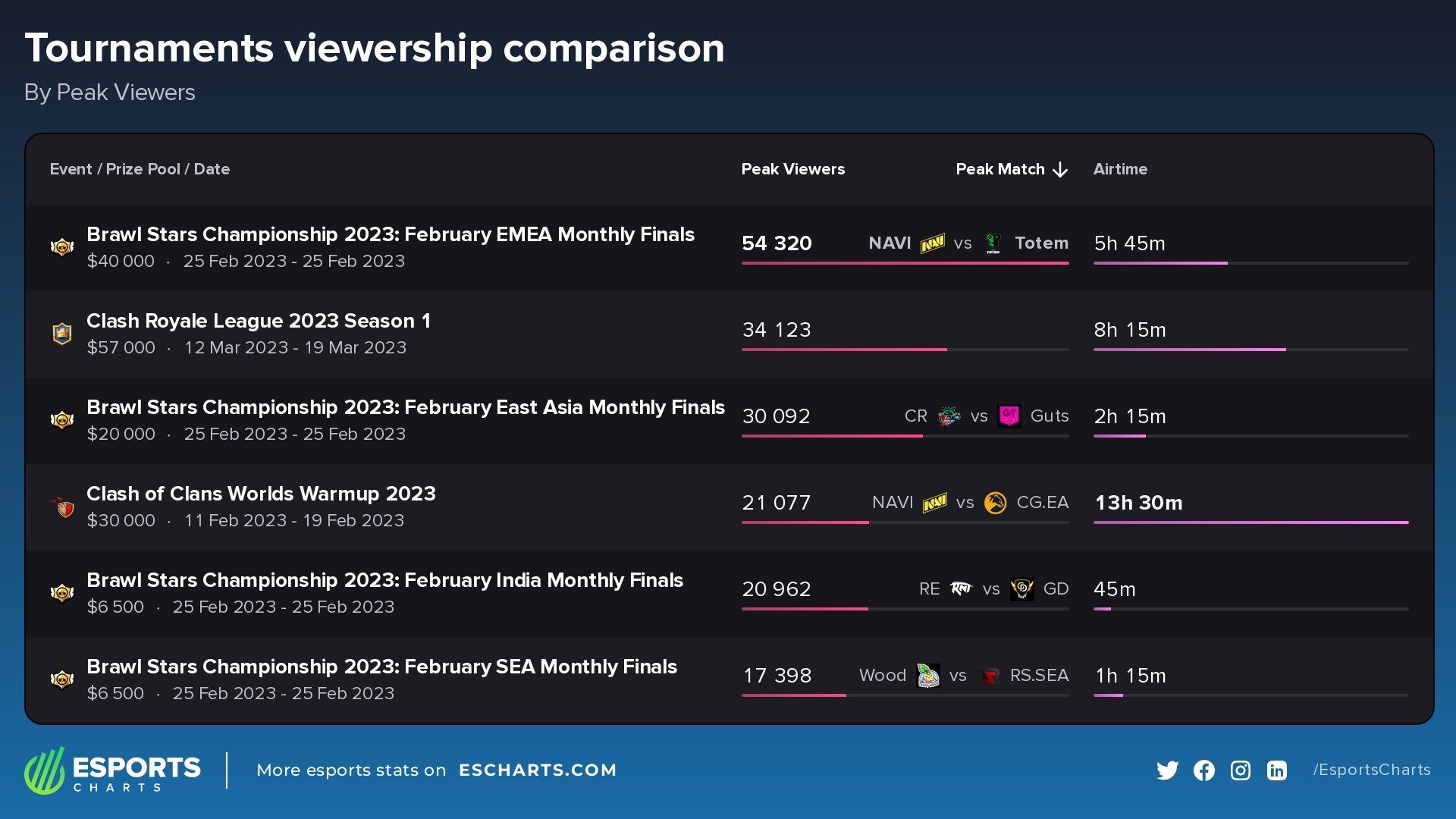
Task: Sort by the Peak Viewers column header
Action: [x=792, y=169]
